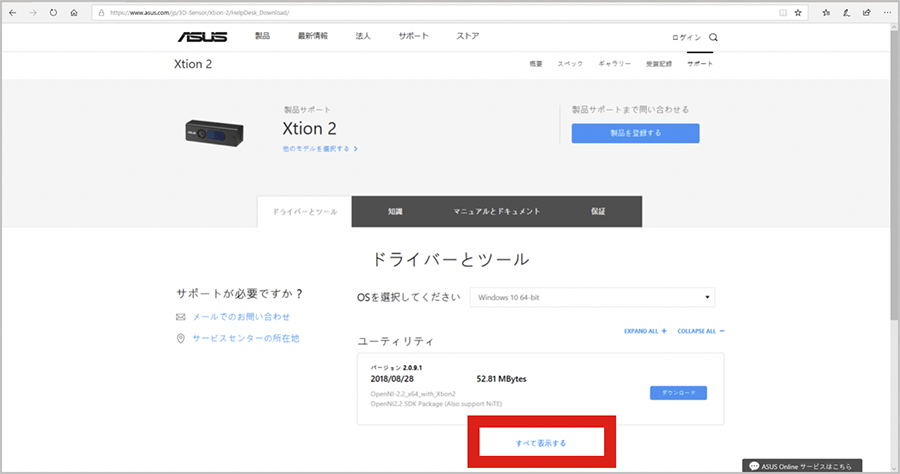Screen dimensions: 900x474
Task: Open the site search magnifier icon
Action: coord(713,37)
